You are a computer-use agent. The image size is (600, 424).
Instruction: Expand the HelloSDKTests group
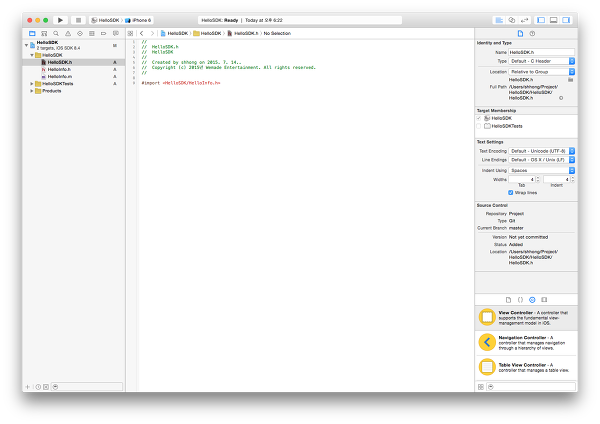(32, 83)
